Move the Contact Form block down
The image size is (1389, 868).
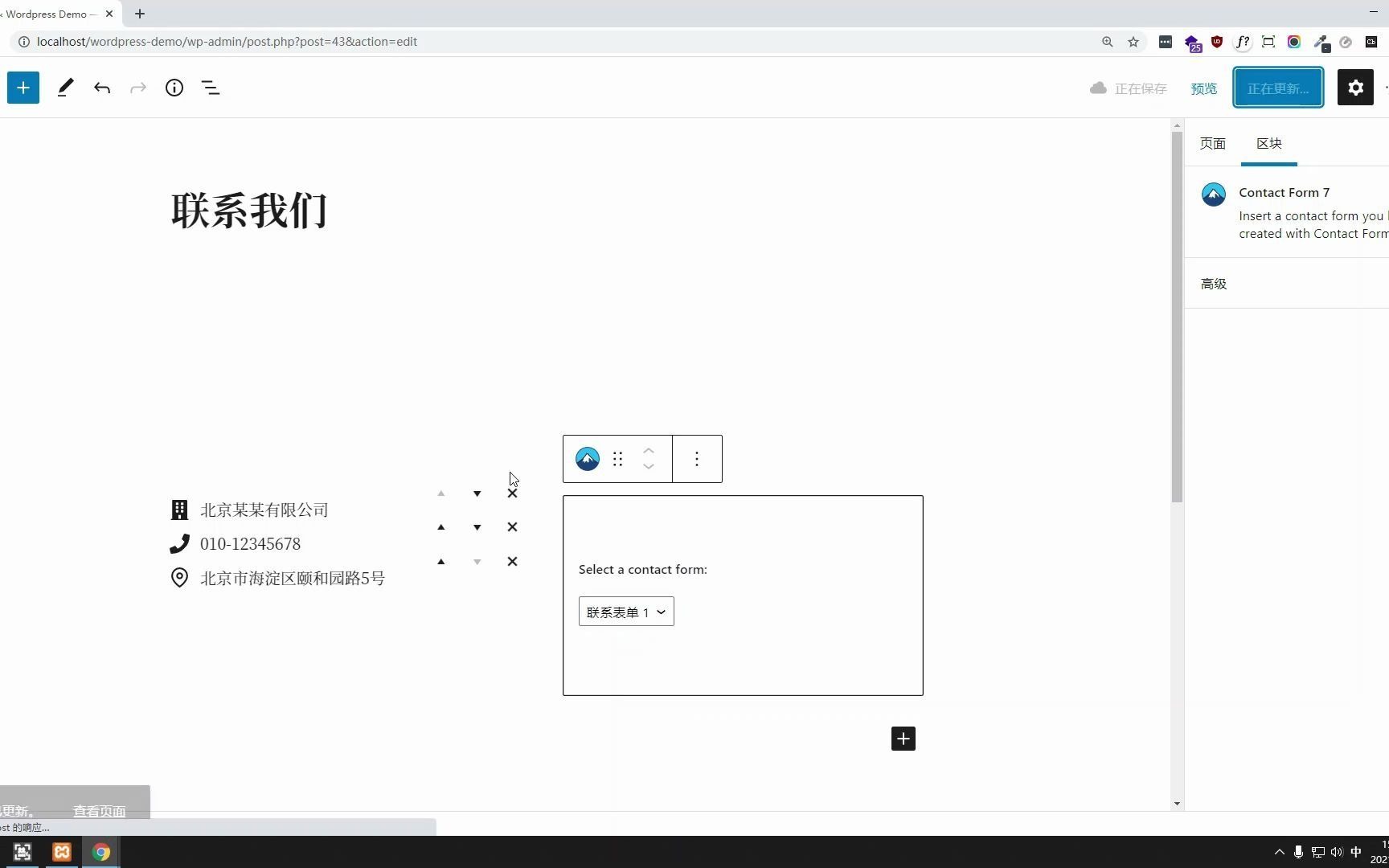[649, 467]
